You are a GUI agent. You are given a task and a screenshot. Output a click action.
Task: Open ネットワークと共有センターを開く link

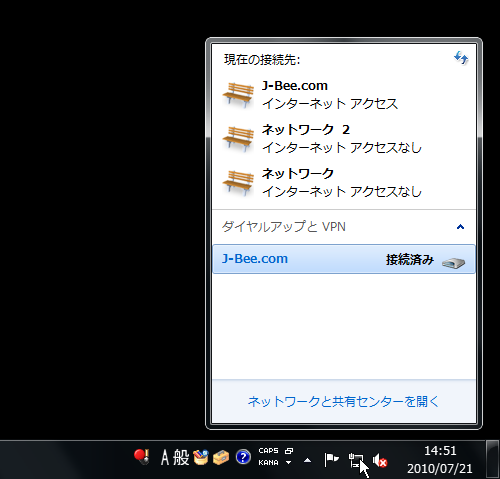[343, 402]
